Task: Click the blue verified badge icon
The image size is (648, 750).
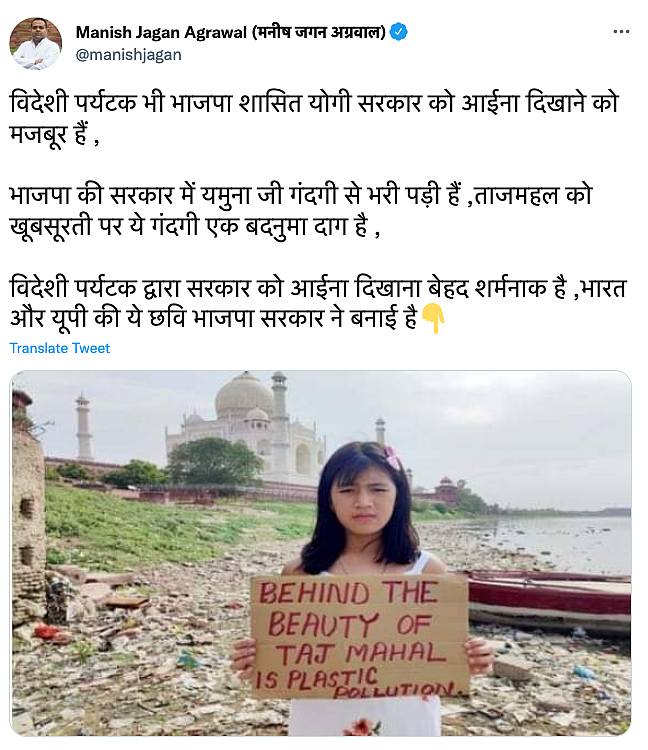Action: click(x=398, y=32)
